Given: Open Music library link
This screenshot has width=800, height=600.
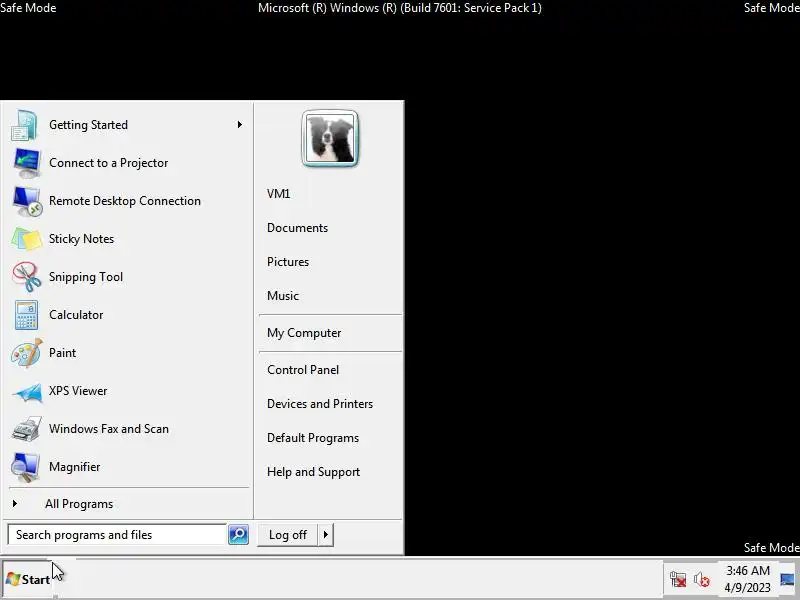Looking at the screenshot, I should 283,296.
